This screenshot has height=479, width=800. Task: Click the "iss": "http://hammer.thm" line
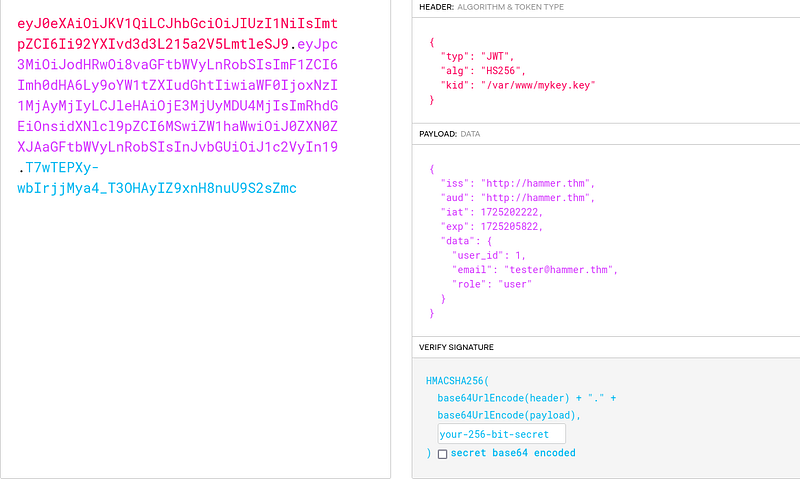pos(517,183)
